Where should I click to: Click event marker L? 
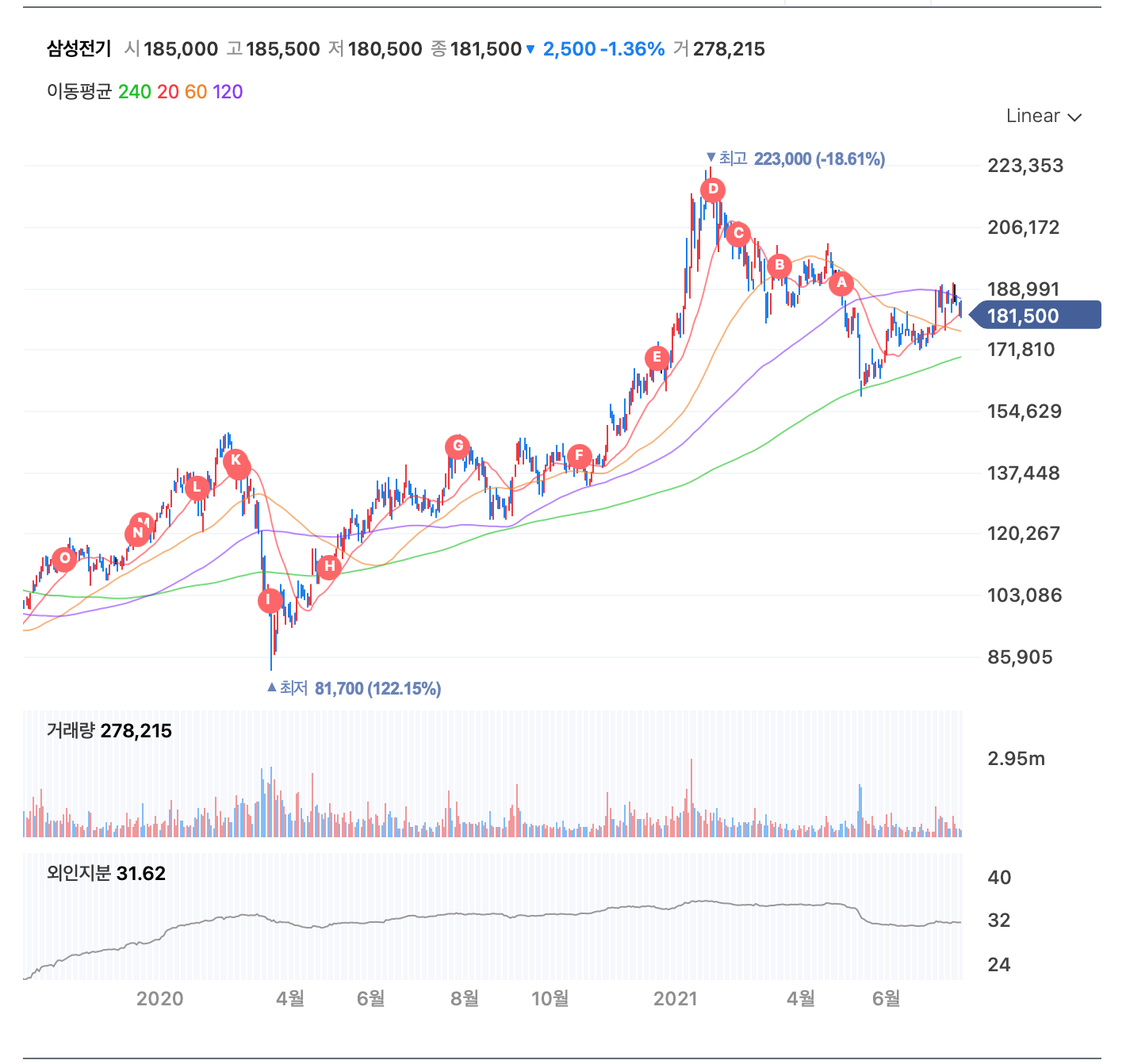(x=197, y=488)
